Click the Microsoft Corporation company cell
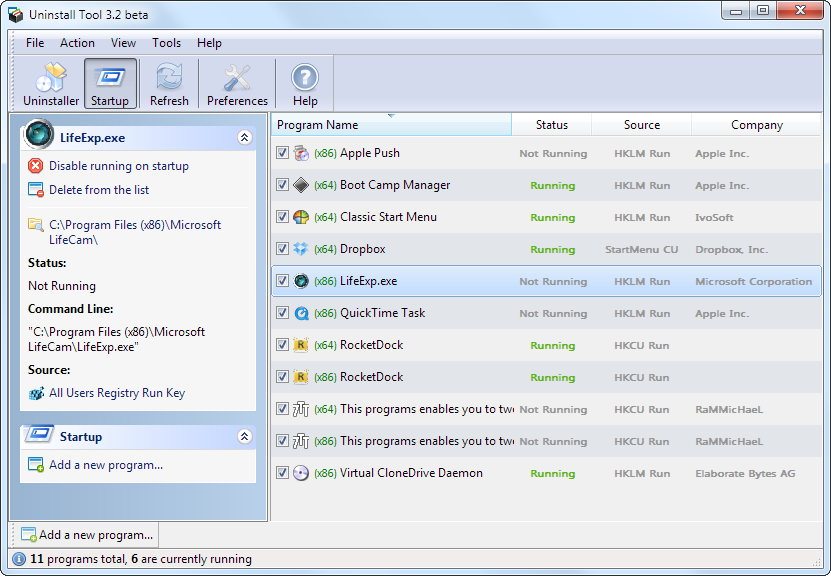The image size is (831, 576). click(x=754, y=281)
